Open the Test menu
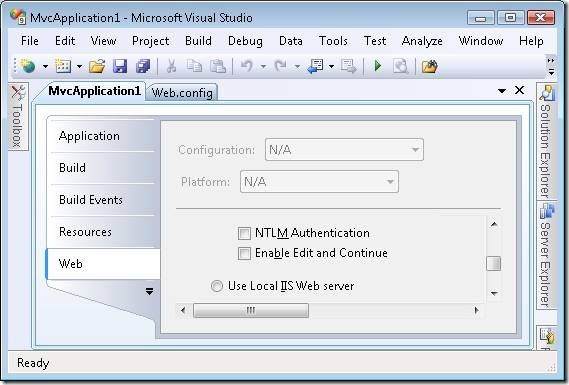The height and width of the screenshot is (385, 569). tap(375, 41)
